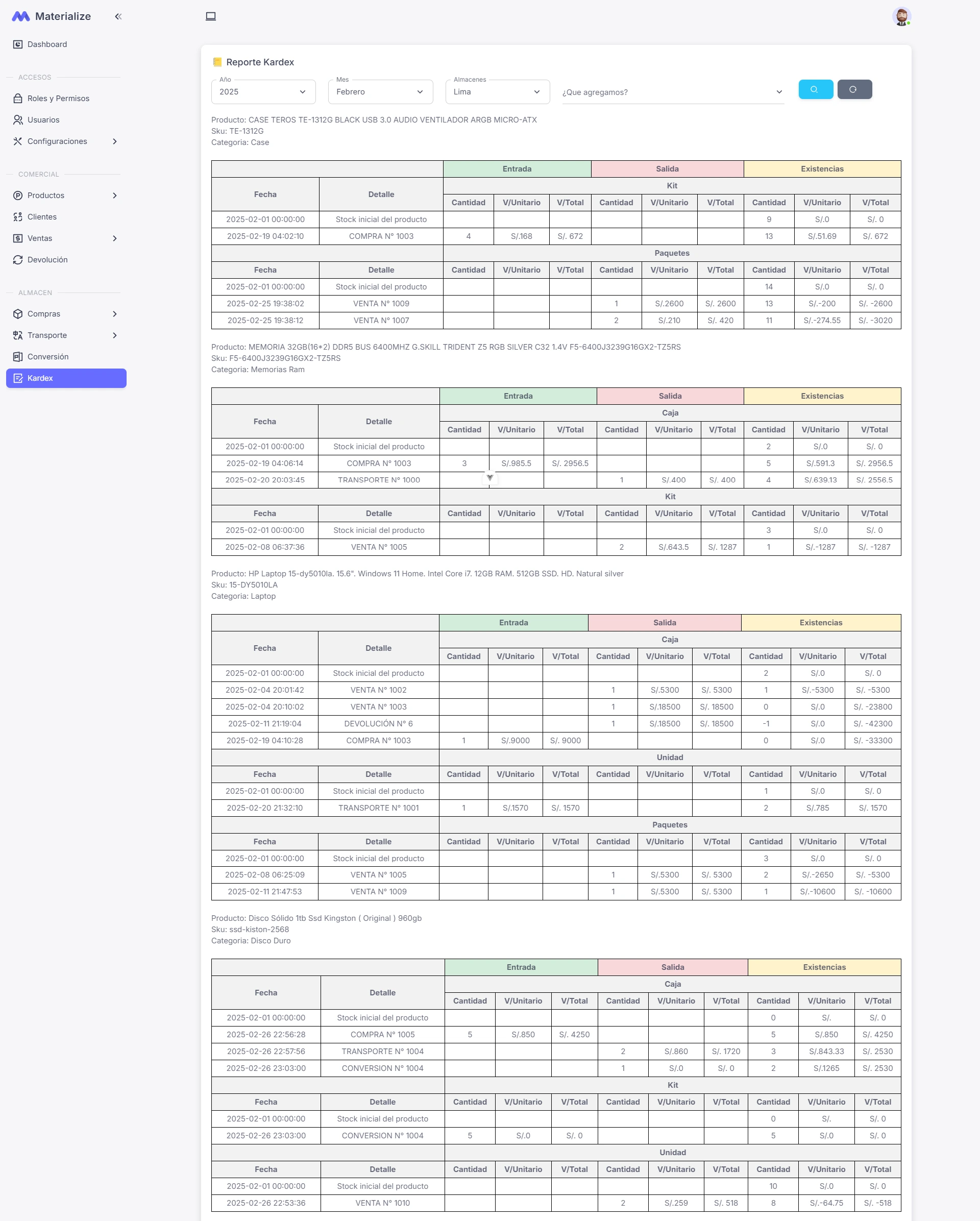This screenshot has width=980, height=1221.
Task: Go to Roles y Permisos
Action: pyautogui.click(x=58, y=99)
